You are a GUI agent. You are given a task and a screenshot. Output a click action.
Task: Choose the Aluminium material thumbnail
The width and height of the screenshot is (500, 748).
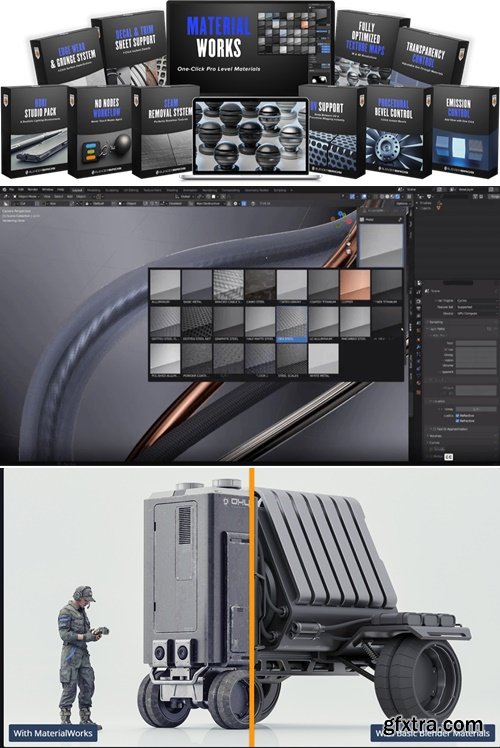[x=166, y=285]
